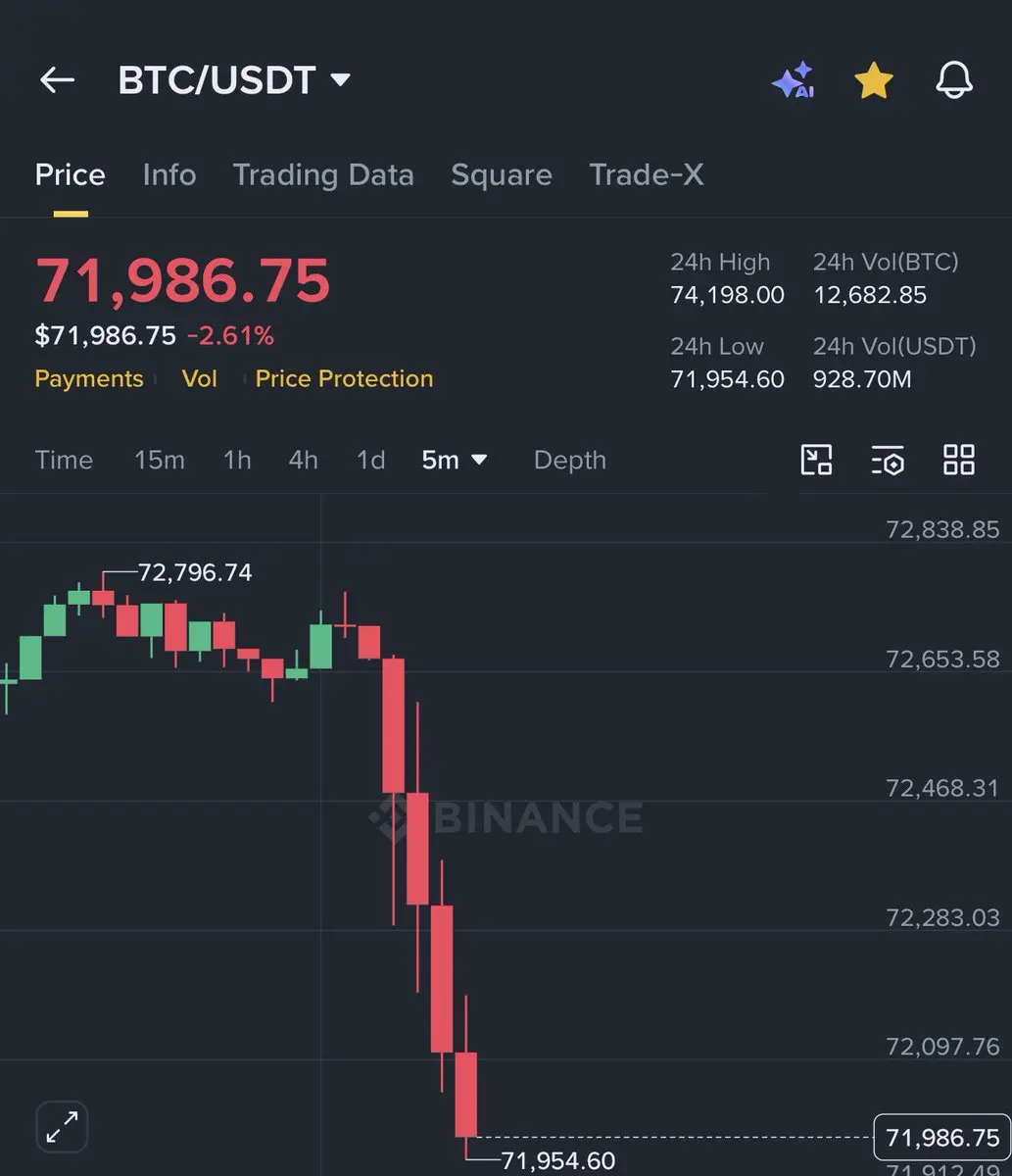The image size is (1012, 1176).
Task: Open the chart drawing tools icon
Action: pos(816,460)
